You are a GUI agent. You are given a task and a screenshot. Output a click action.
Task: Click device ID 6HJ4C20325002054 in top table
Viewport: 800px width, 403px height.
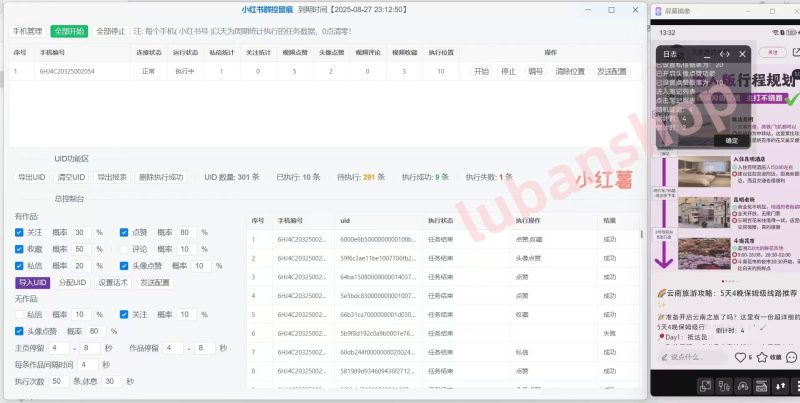[x=67, y=72]
